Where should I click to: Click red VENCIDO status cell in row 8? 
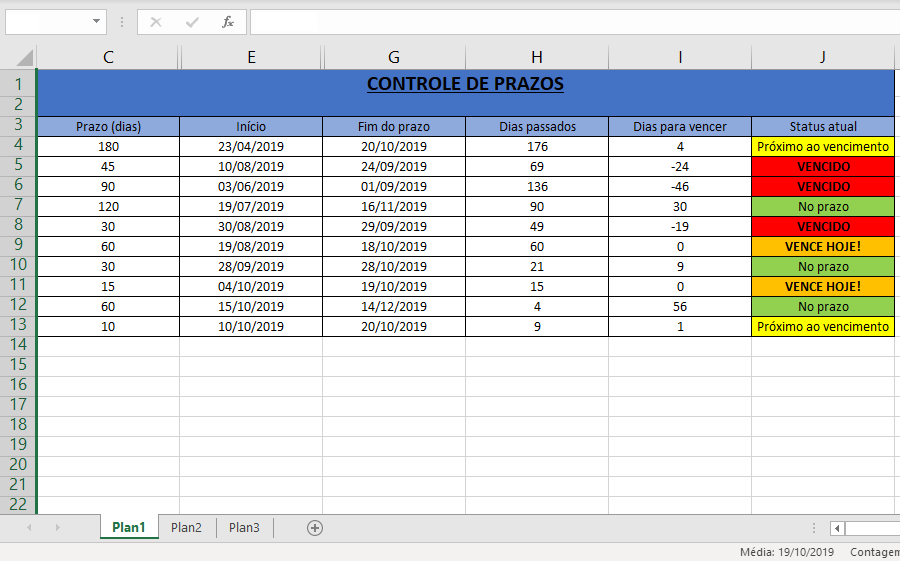[x=823, y=227]
